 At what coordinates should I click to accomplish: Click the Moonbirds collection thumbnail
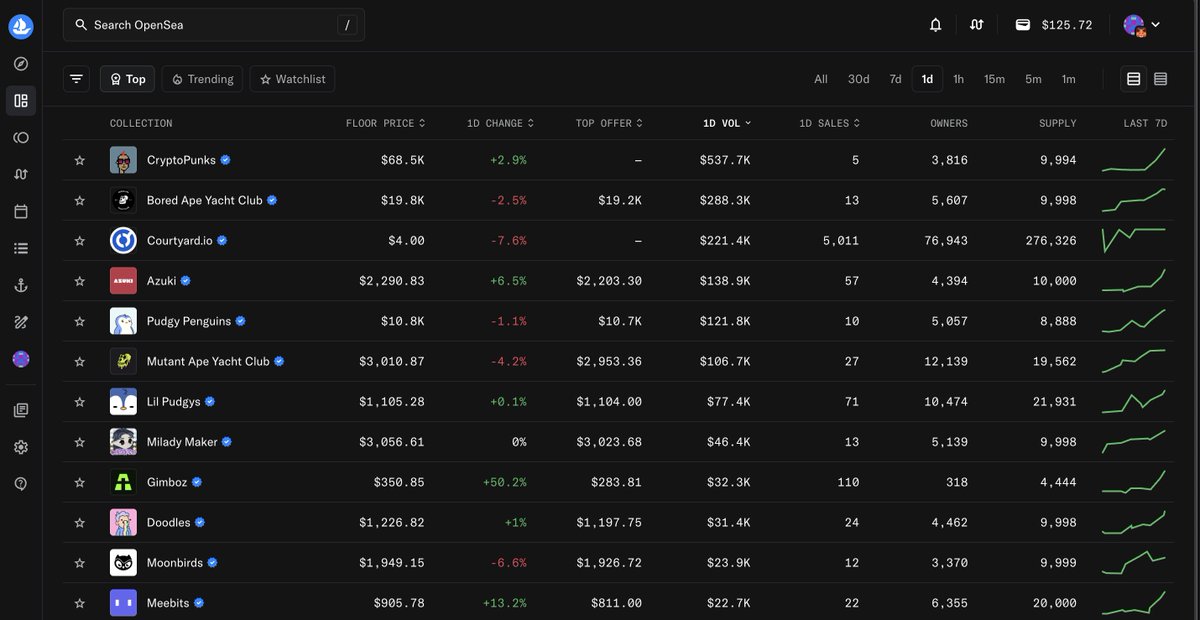pos(123,563)
